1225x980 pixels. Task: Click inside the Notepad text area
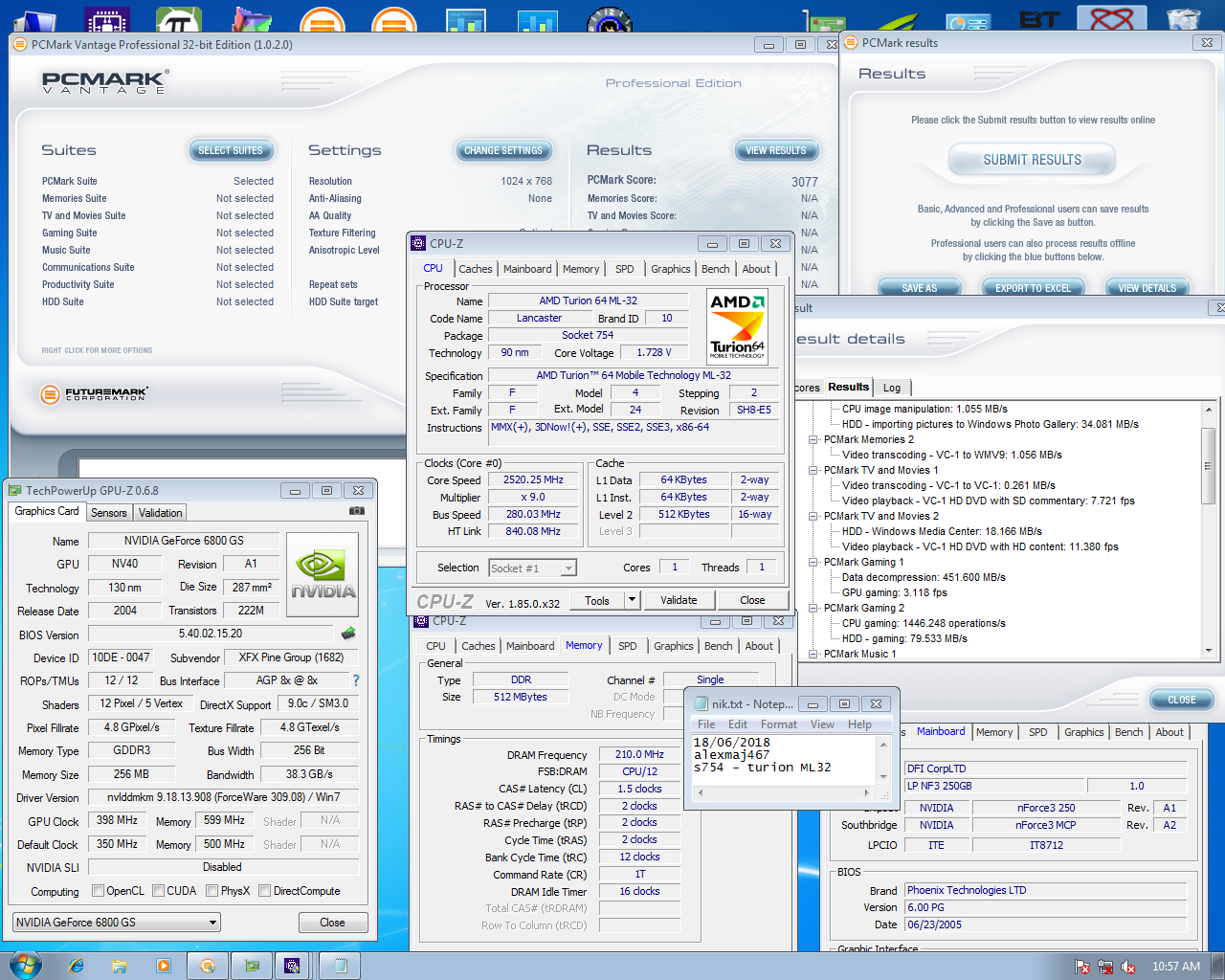coord(783,761)
